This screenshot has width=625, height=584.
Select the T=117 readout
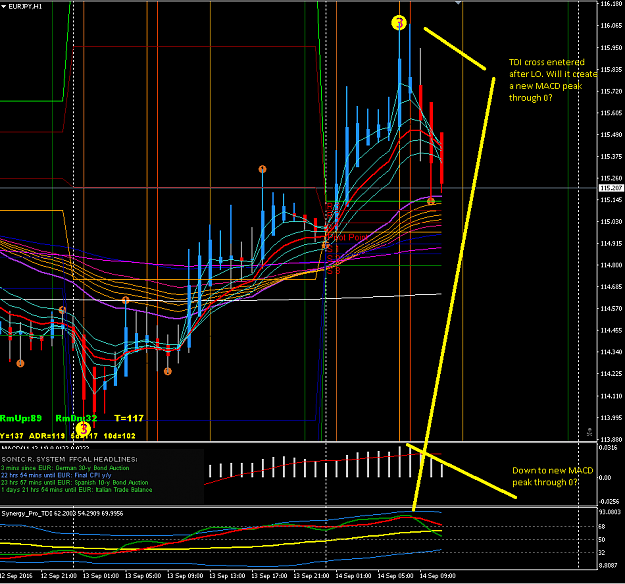(129, 418)
